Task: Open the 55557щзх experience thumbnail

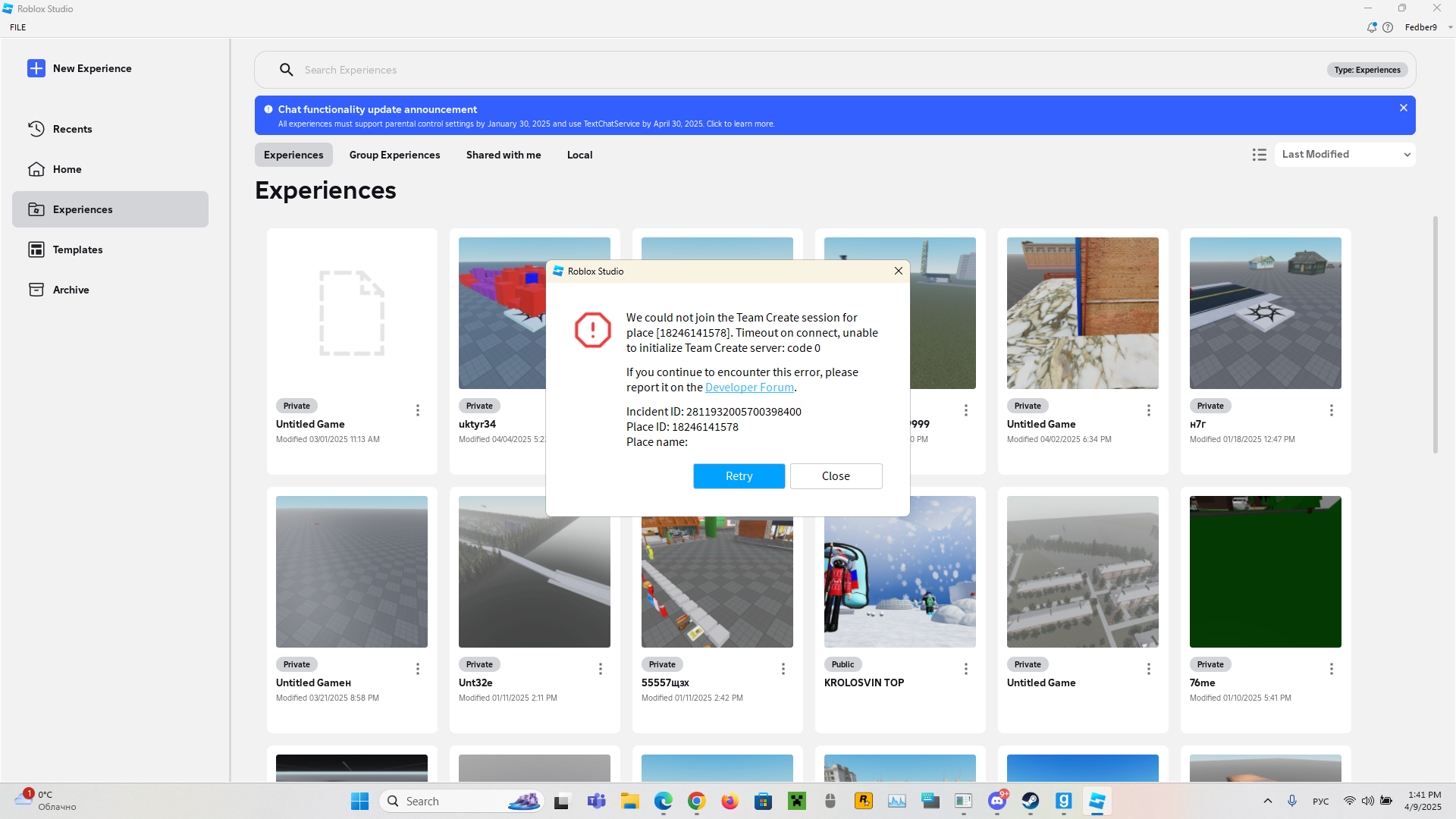Action: (x=717, y=582)
